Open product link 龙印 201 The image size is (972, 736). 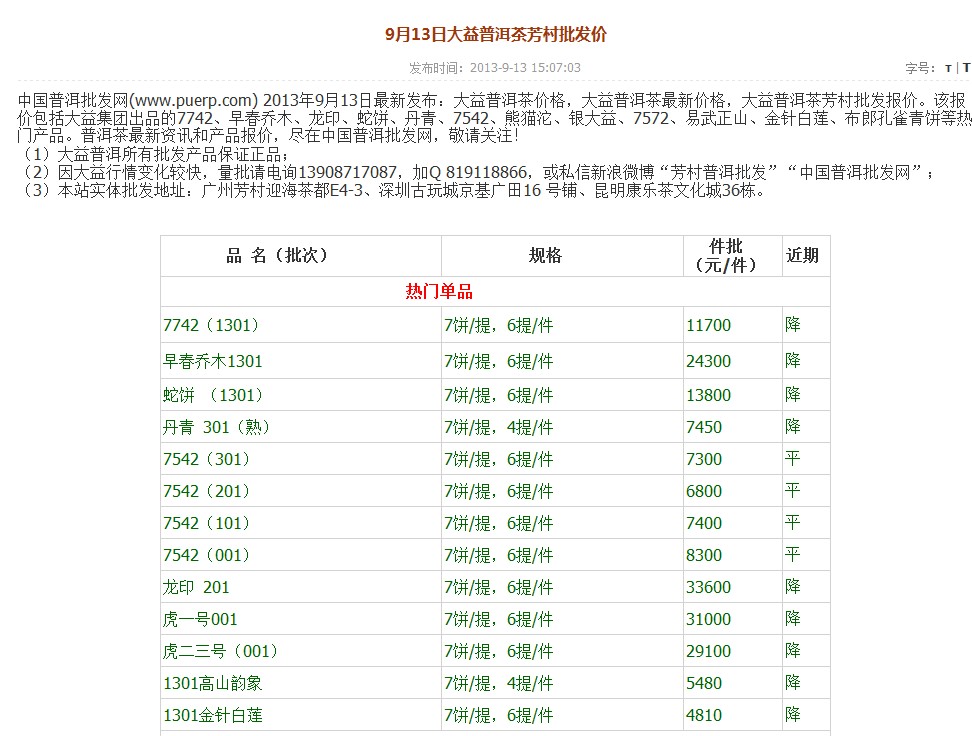click(196, 587)
